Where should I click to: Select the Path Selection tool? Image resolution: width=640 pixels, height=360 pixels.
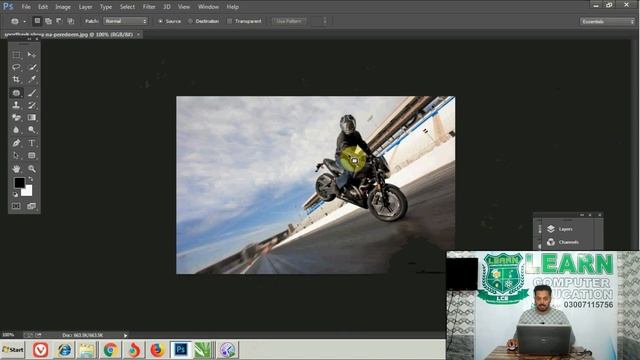click(16, 156)
